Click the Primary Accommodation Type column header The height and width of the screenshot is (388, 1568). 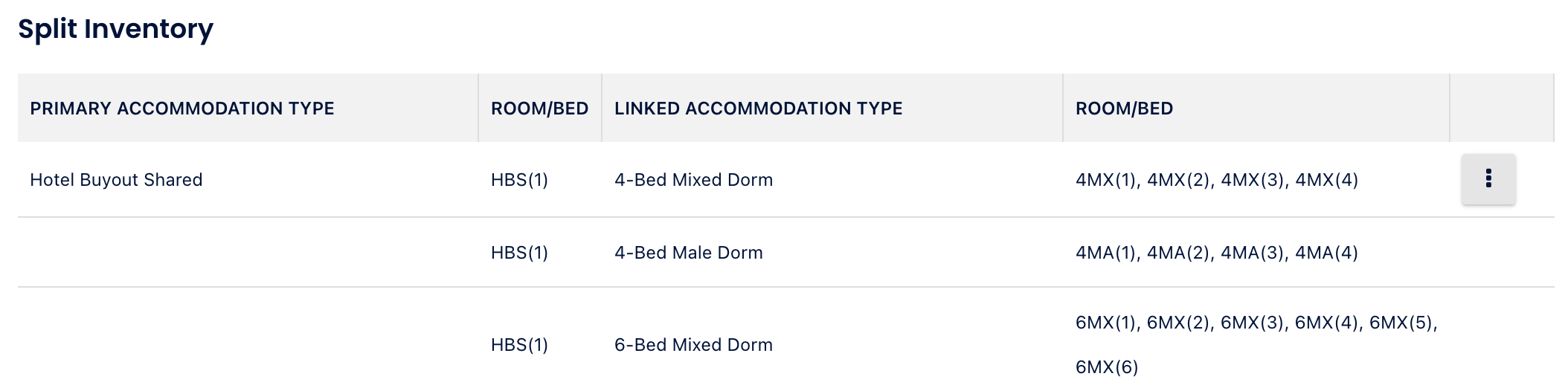pyautogui.click(x=182, y=109)
